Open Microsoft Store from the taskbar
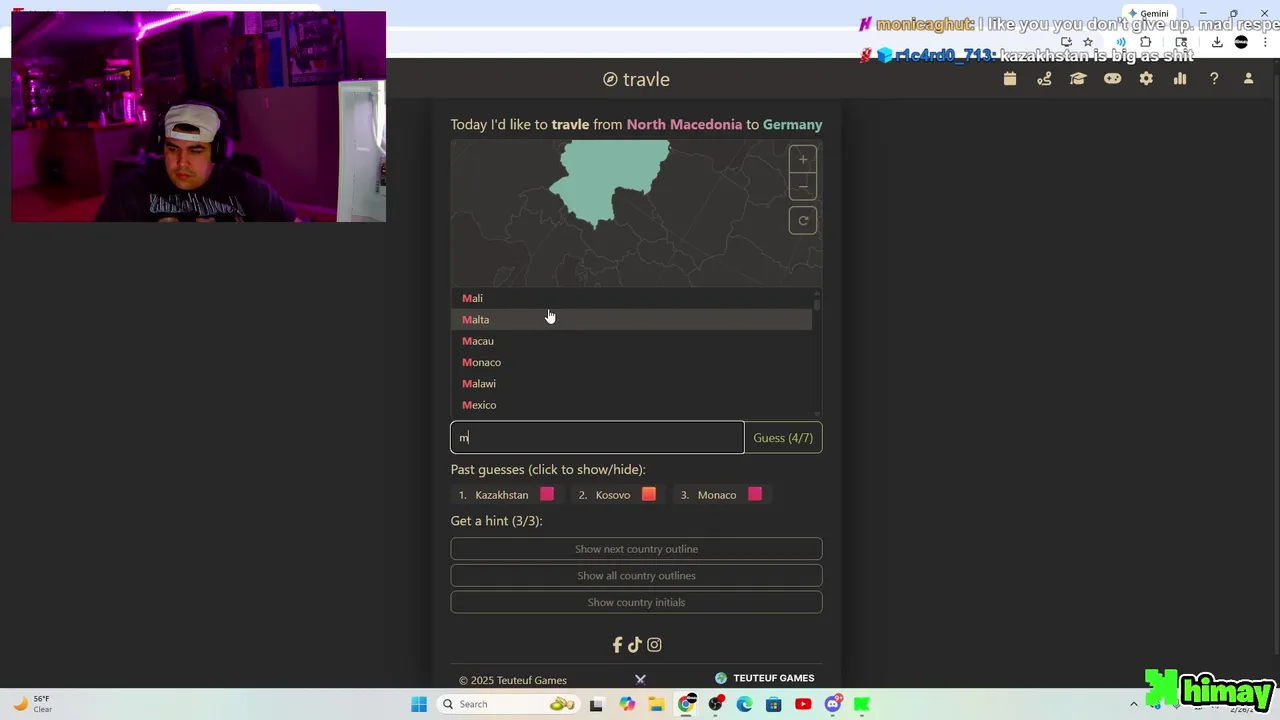Image resolution: width=1280 pixels, height=720 pixels. pos(773,704)
